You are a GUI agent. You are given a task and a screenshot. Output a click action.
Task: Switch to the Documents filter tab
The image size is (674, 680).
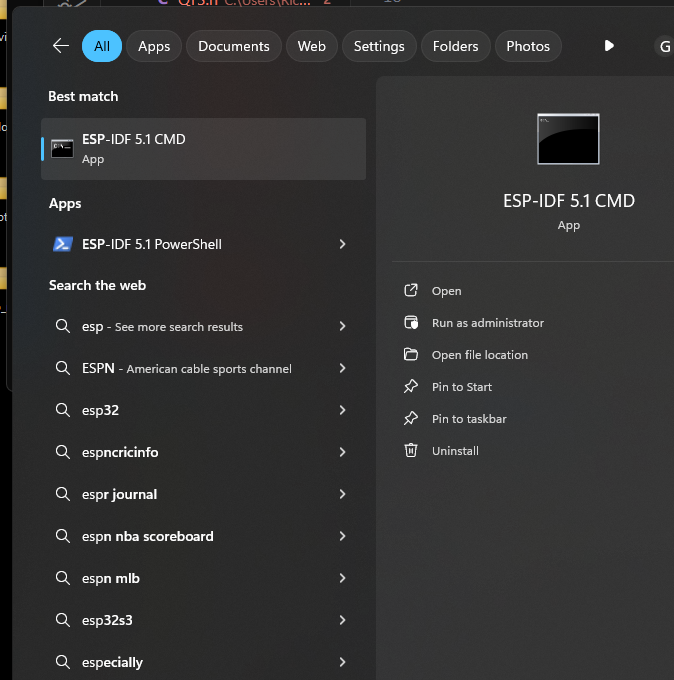[x=234, y=46]
